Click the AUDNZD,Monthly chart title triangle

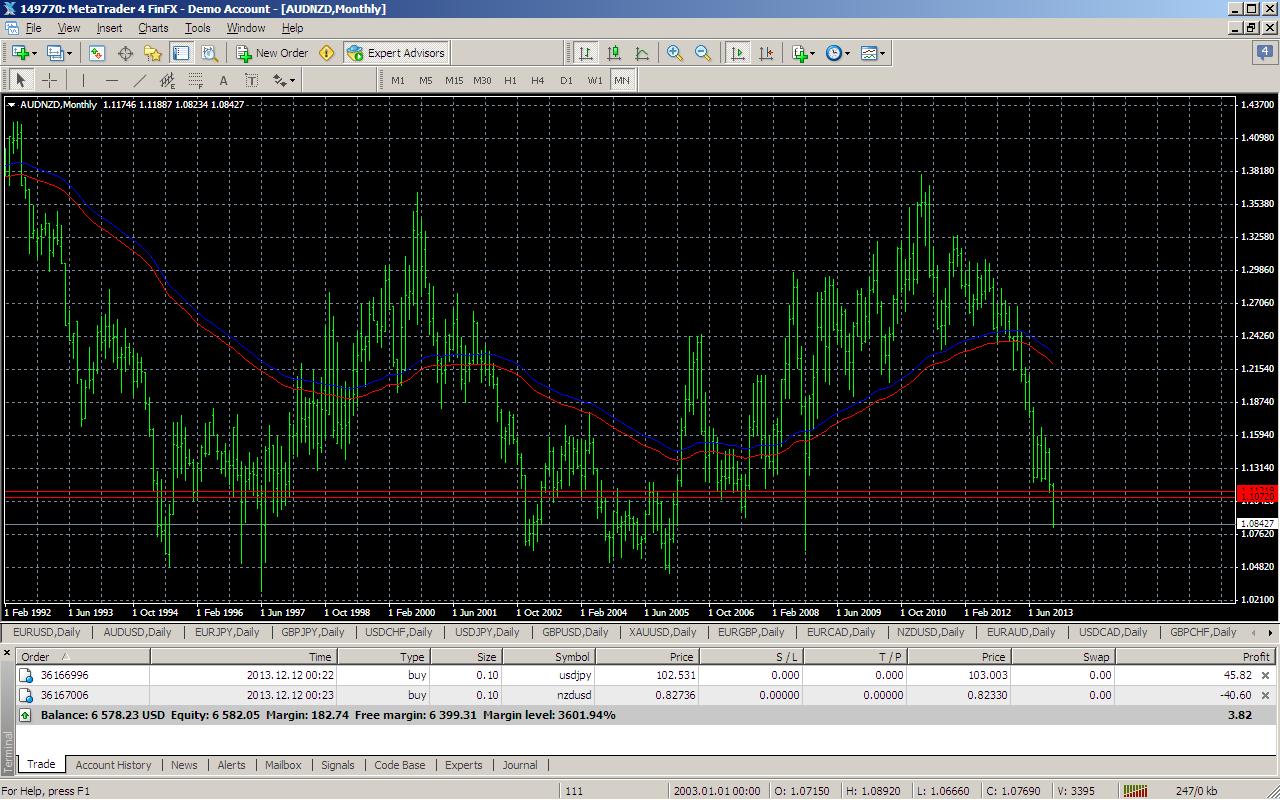click(11, 105)
